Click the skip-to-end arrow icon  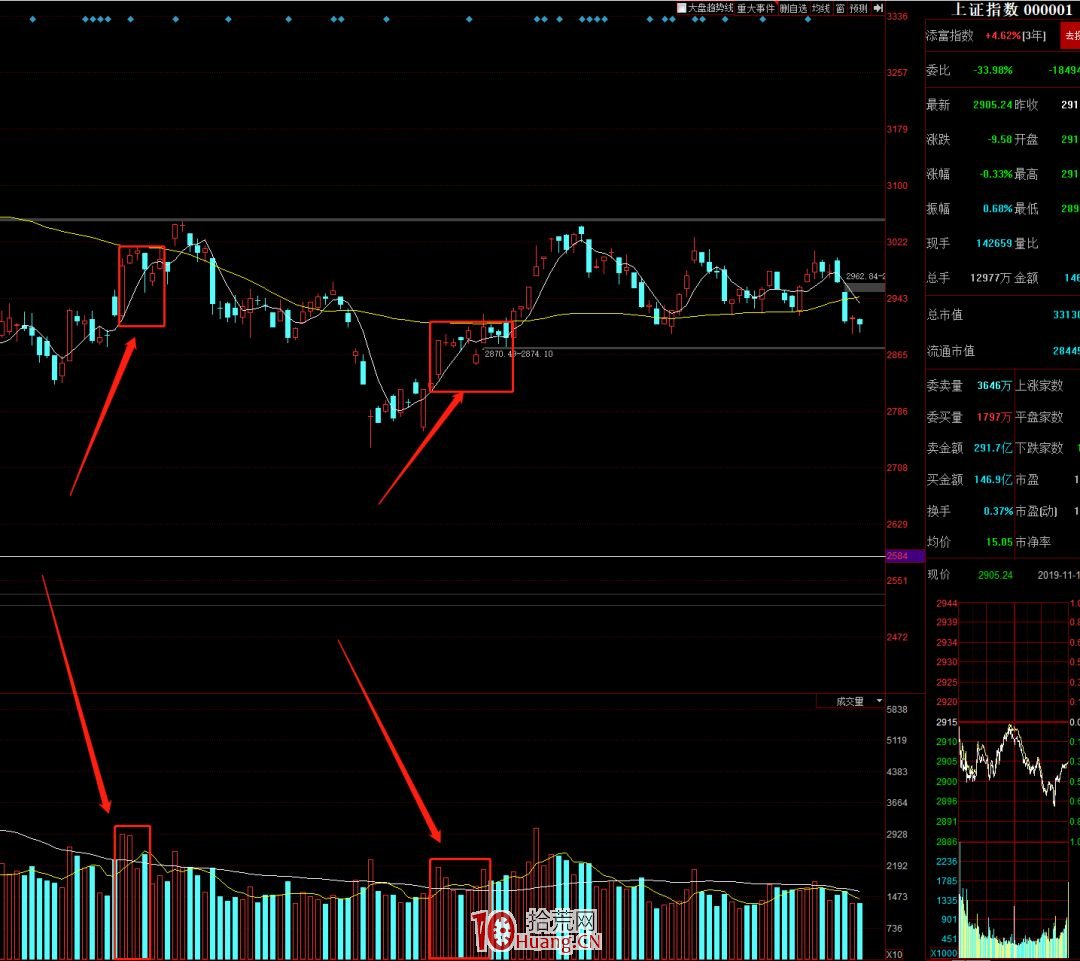878,8
